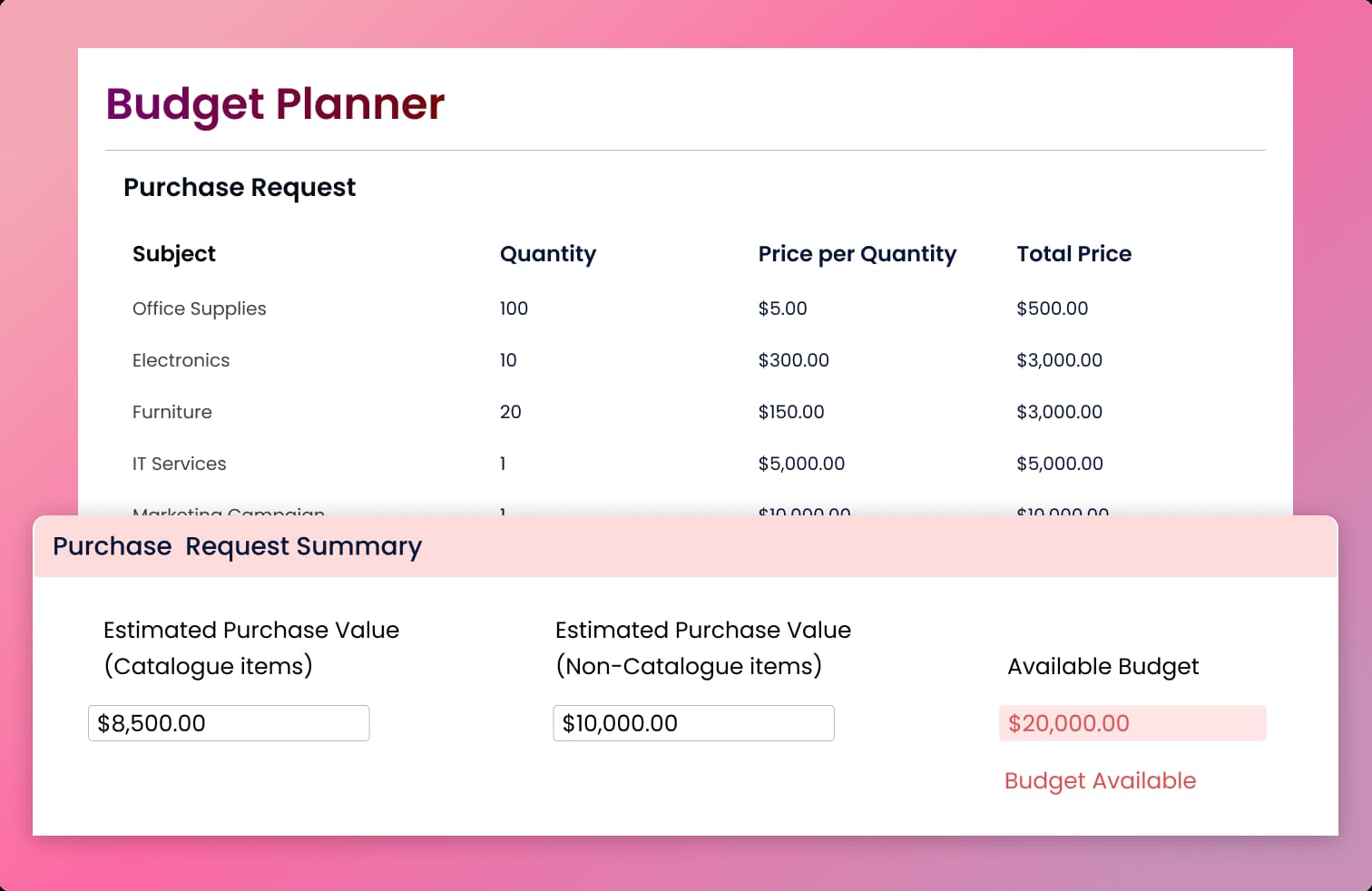Viewport: 1372px width, 891px height.
Task: Click the catalogue items value input field
Action: coord(229,723)
